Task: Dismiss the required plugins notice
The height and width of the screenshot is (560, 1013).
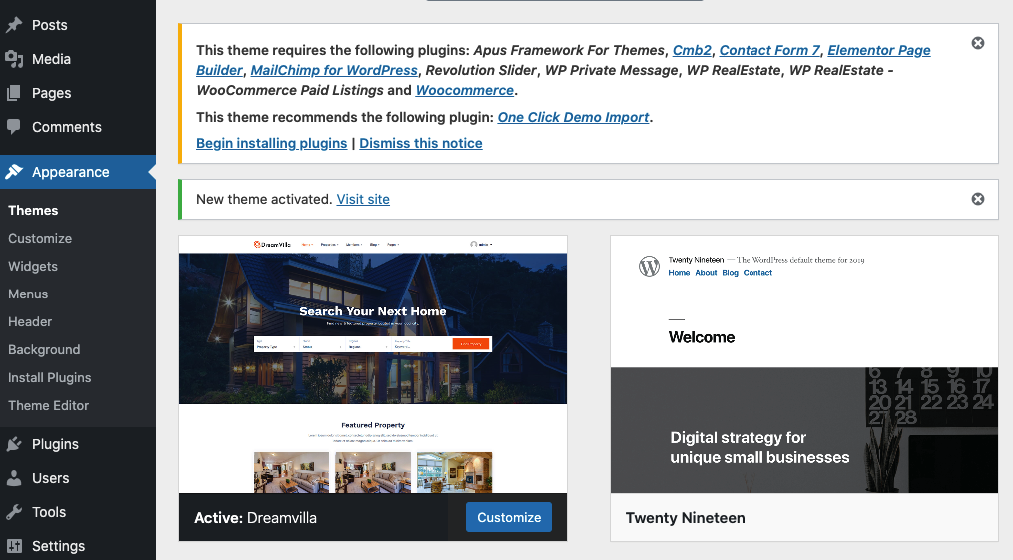Action: [978, 43]
